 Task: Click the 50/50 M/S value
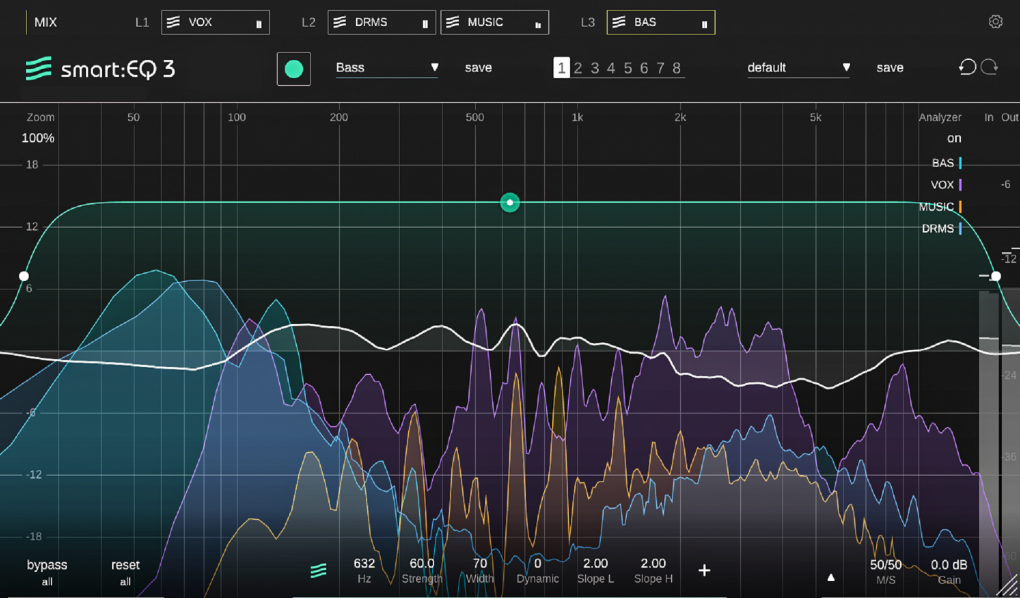tap(886, 565)
